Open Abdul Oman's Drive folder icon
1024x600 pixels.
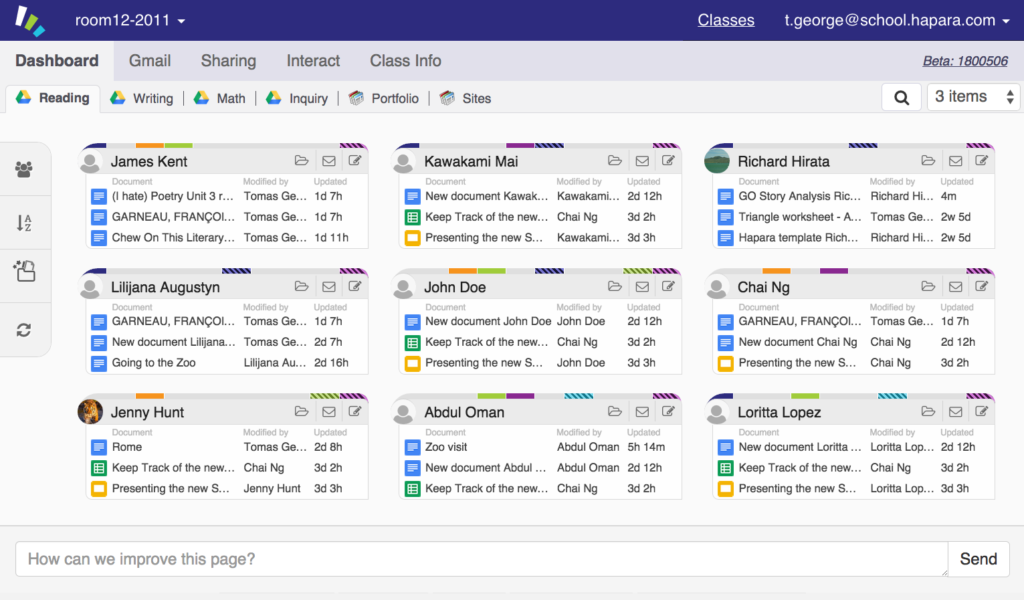click(x=615, y=411)
